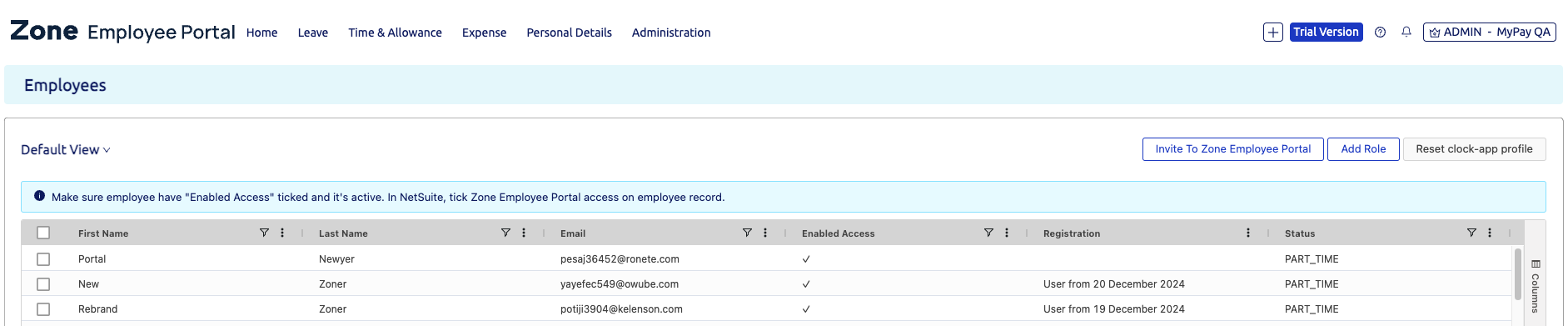Image resolution: width=1568 pixels, height=326 pixels.
Task: Click the Employees page heading
Action: tap(65, 85)
